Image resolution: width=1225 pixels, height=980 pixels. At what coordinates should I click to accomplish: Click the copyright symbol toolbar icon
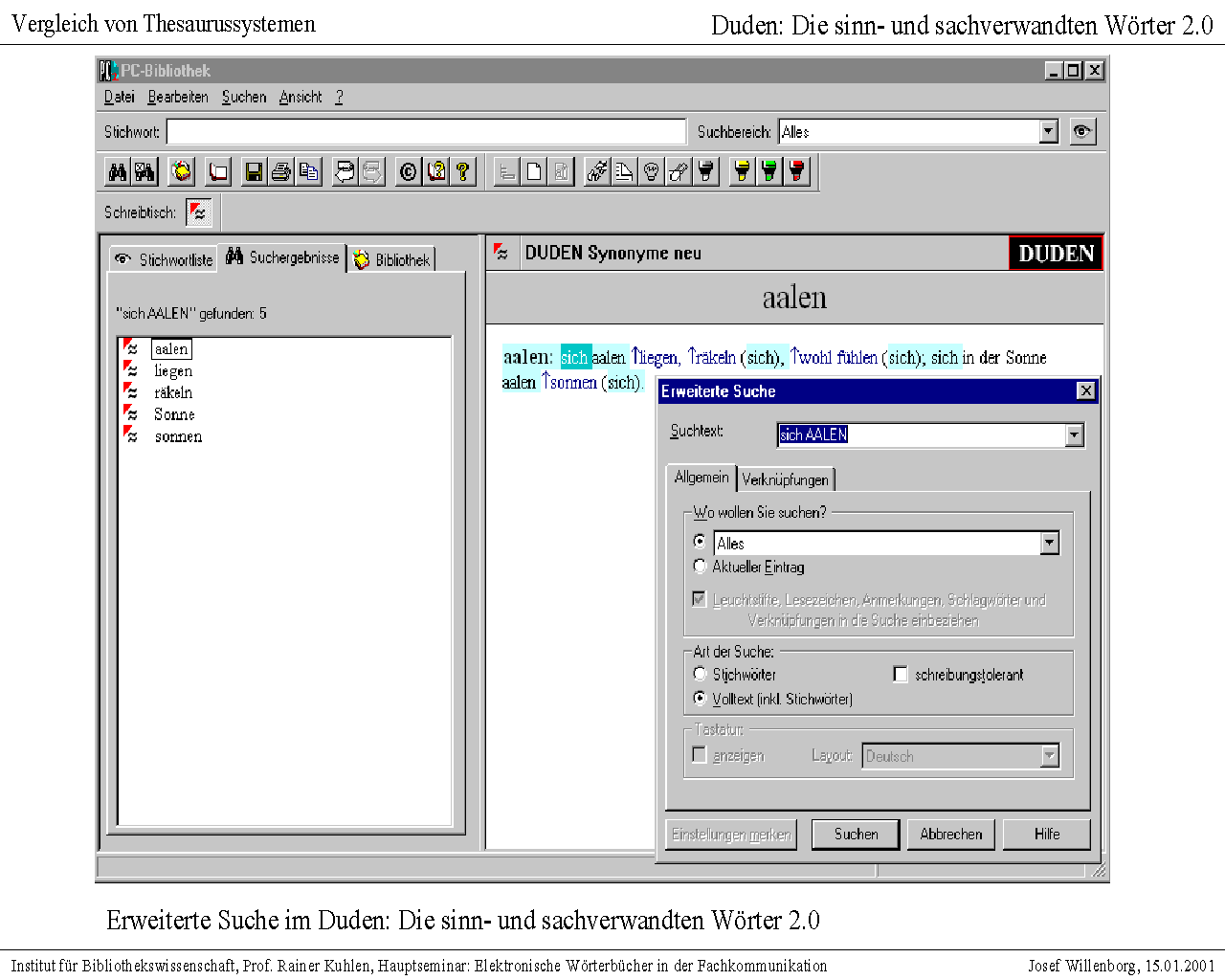click(409, 172)
